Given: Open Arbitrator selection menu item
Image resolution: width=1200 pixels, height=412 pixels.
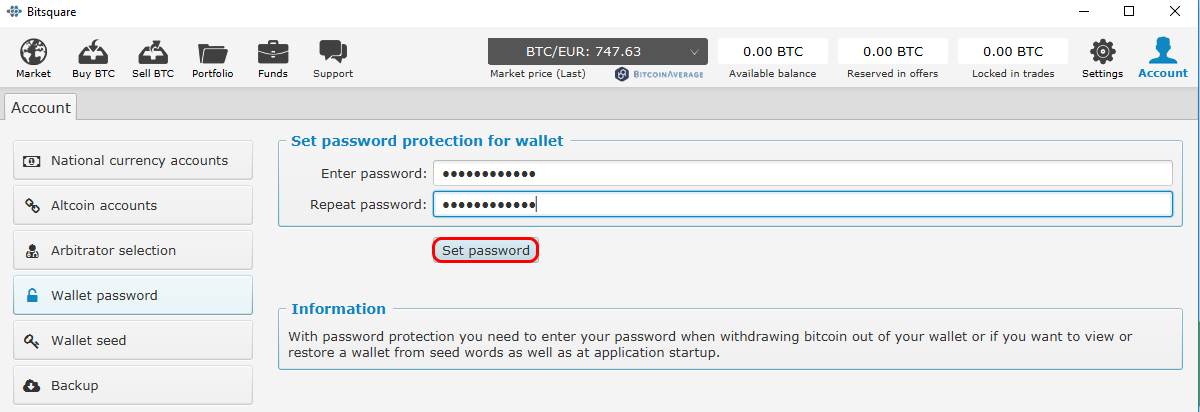Looking at the screenshot, I should coord(133,250).
